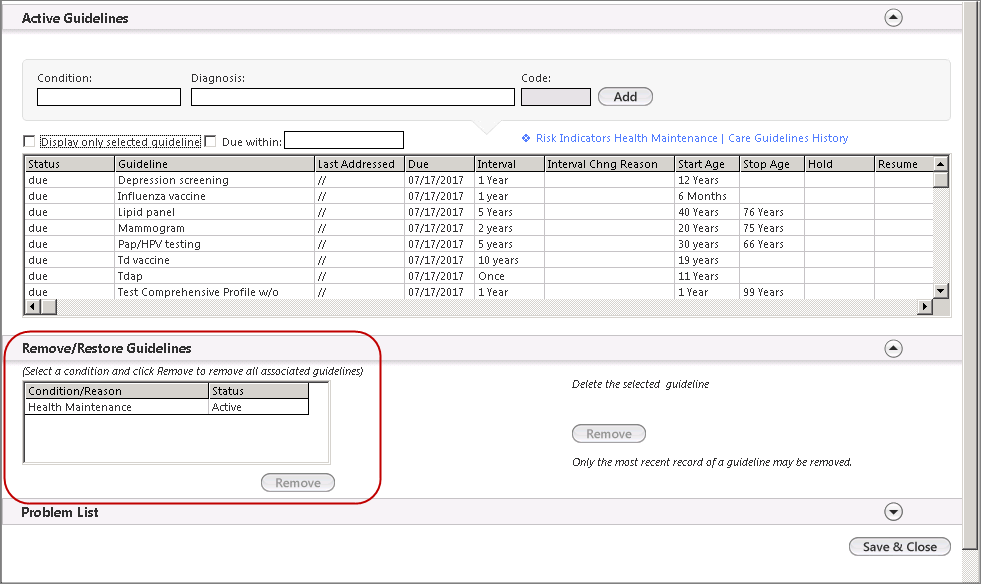Select the Td vaccine guideline

(x=479, y=260)
